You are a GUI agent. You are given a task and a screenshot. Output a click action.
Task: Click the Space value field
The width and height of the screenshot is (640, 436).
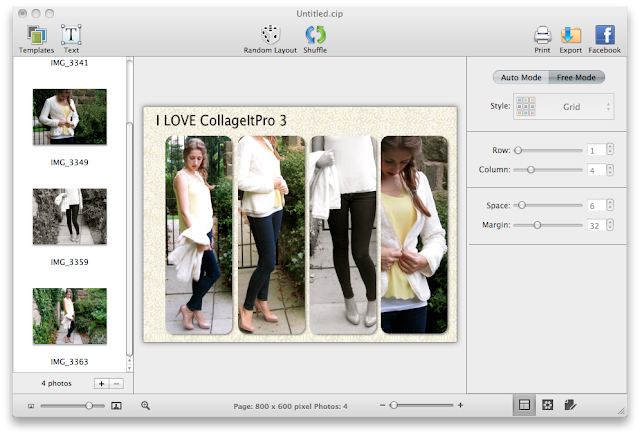596,206
